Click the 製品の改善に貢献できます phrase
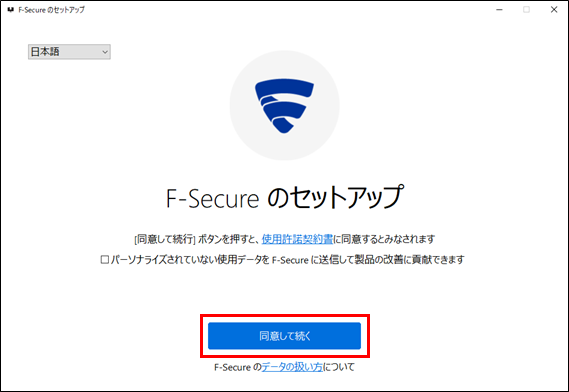569x392 pixels. [x=409, y=260]
